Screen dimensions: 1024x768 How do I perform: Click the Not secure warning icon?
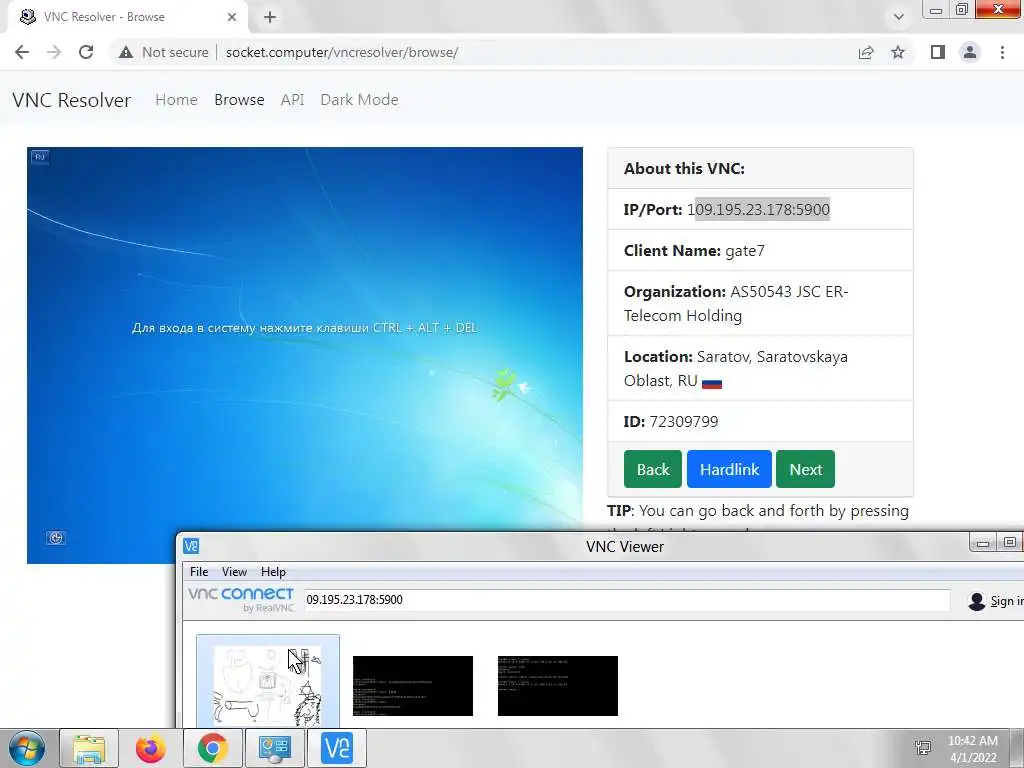[126, 52]
